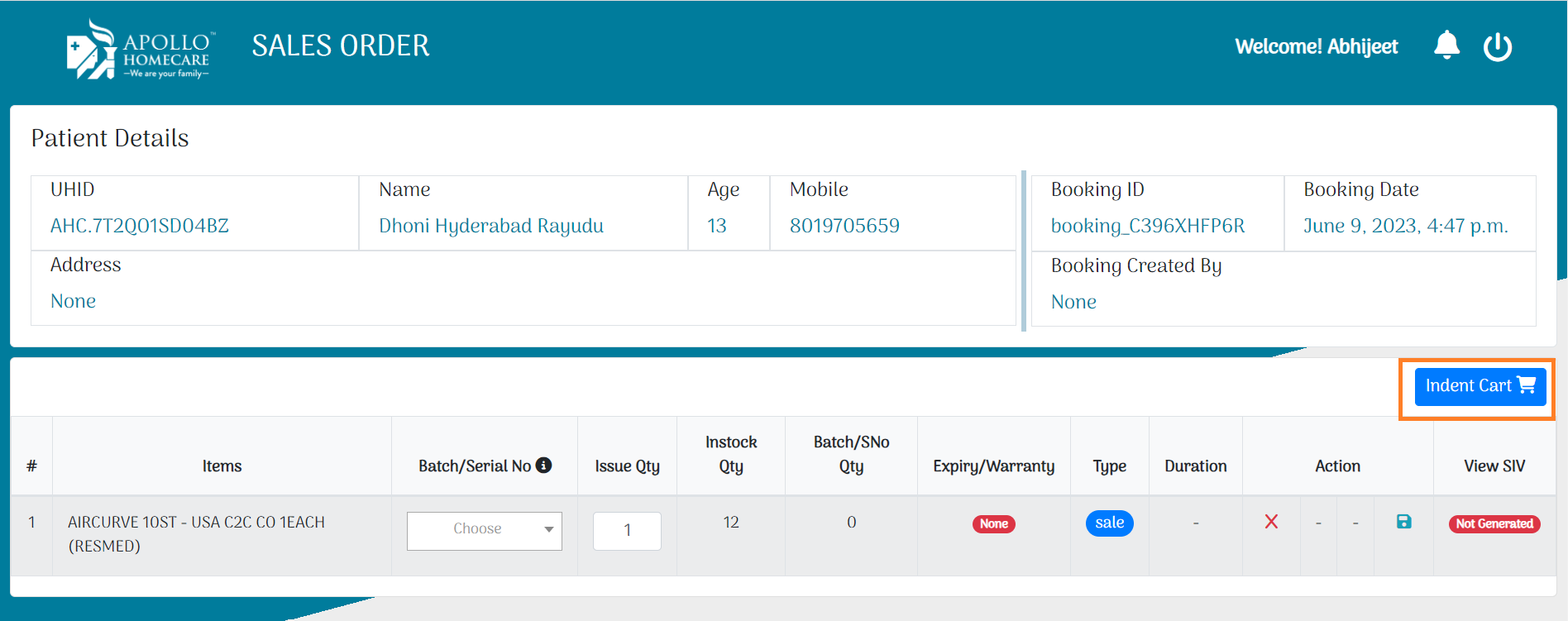Image resolution: width=1568 pixels, height=621 pixels.
Task: Click UHID value AHC.7T2Q01SD04BZ
Action: (140, 226)
